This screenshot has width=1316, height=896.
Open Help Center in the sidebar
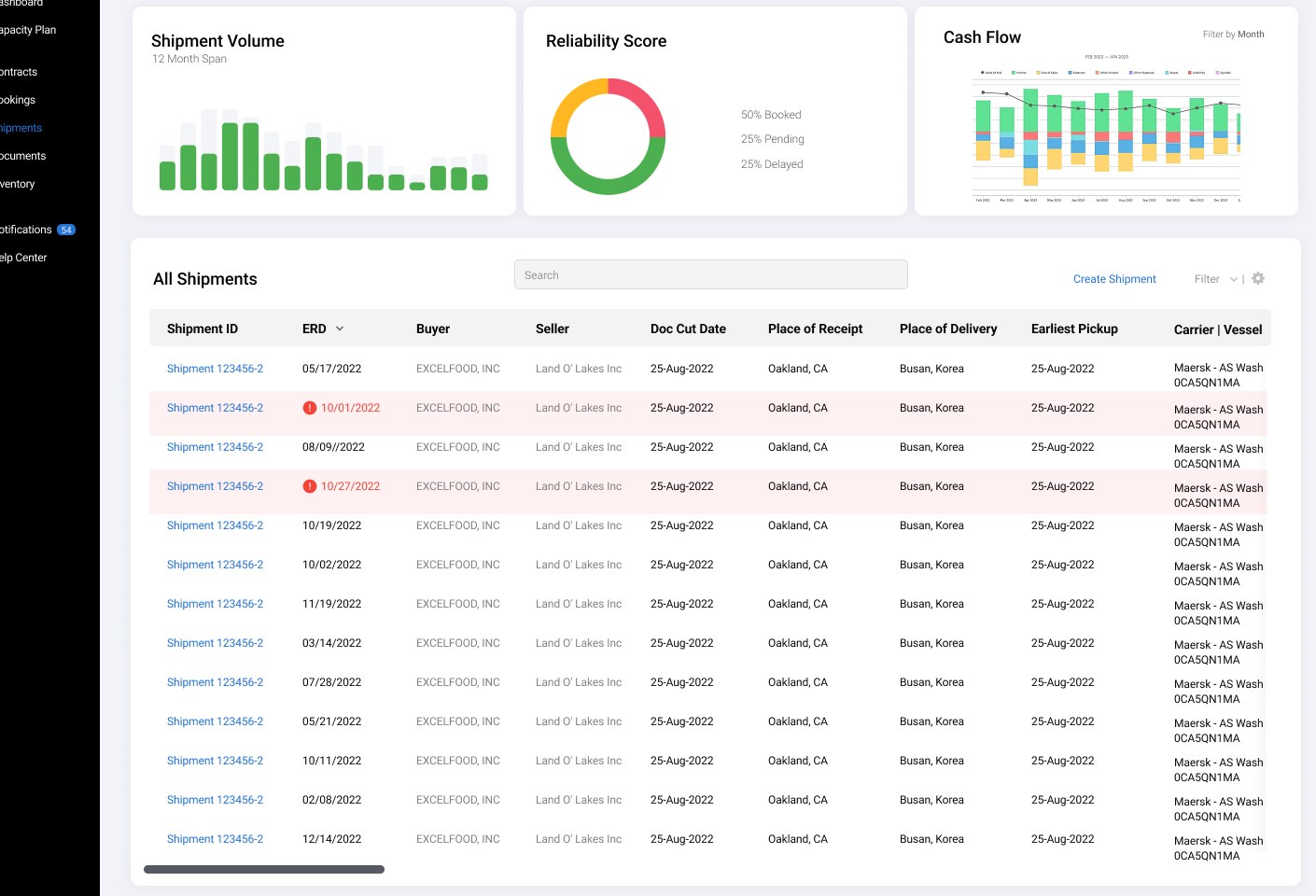click(x=23, y=258)
